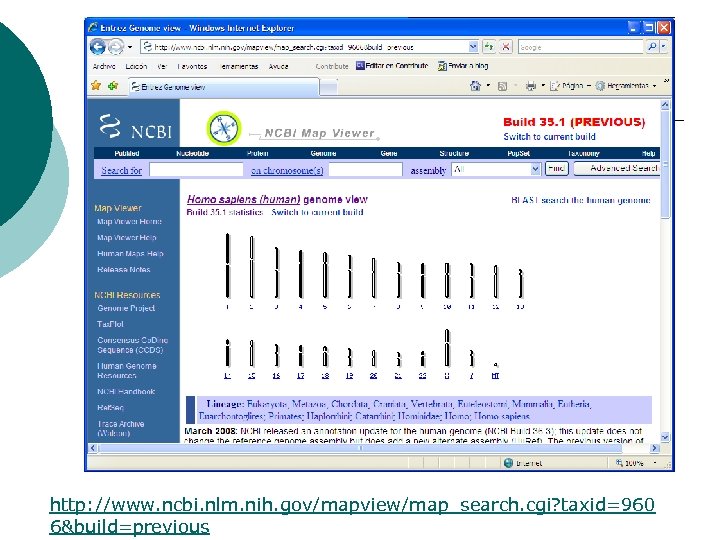Image resolution: width=720 pixels, height=540 pixels.
Task: Open the Ver menu
Action: [x=162, y=66]
